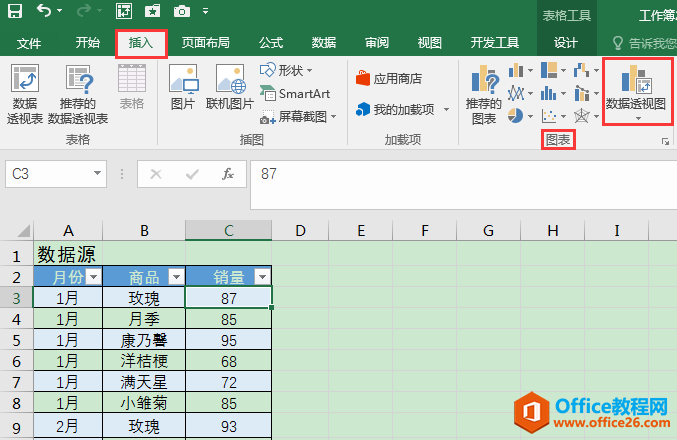Click the sales cell with value 93
This screenshot has height=440, width=677.
point(229,427)
